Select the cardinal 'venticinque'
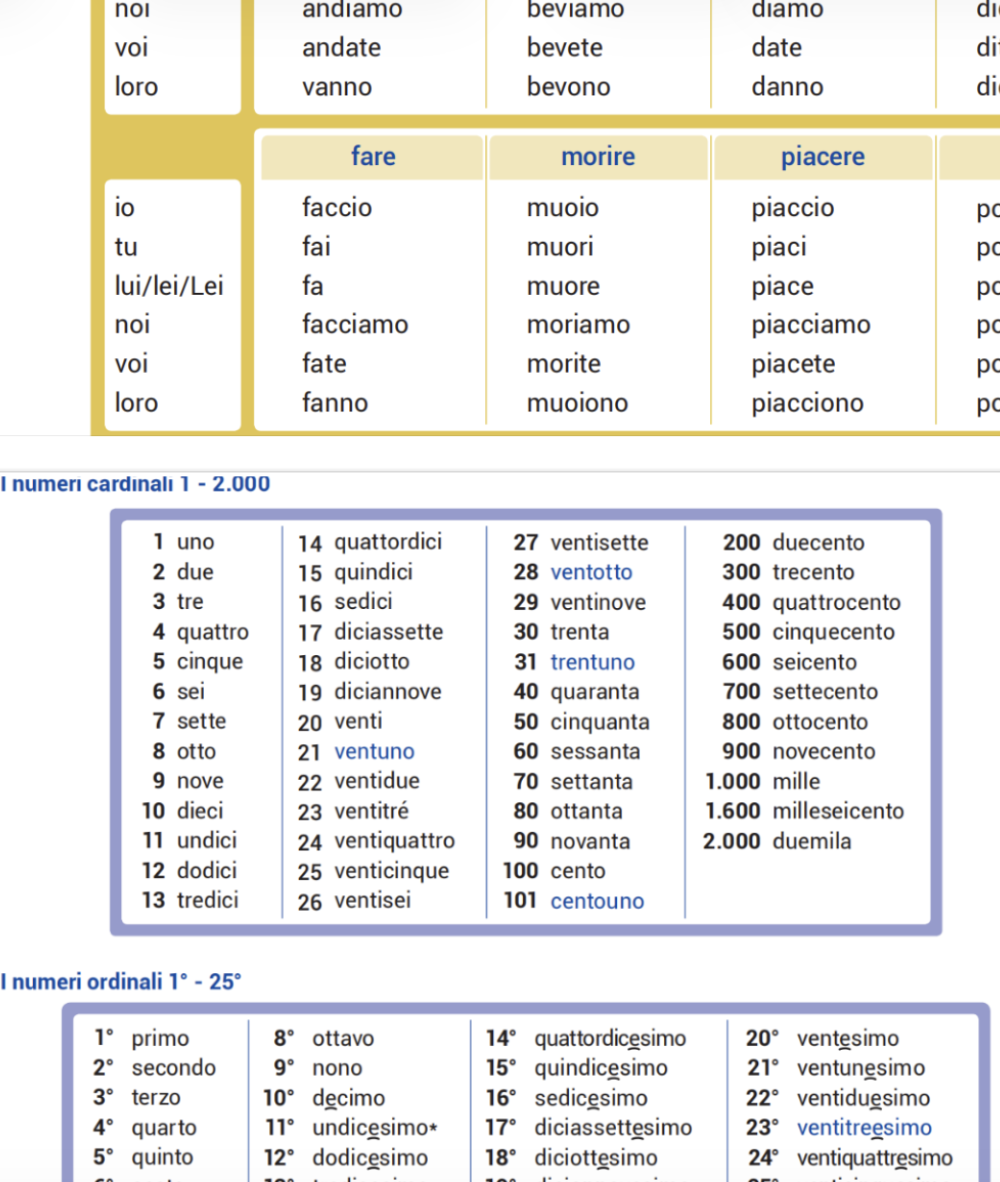 [x=391, y=871]
